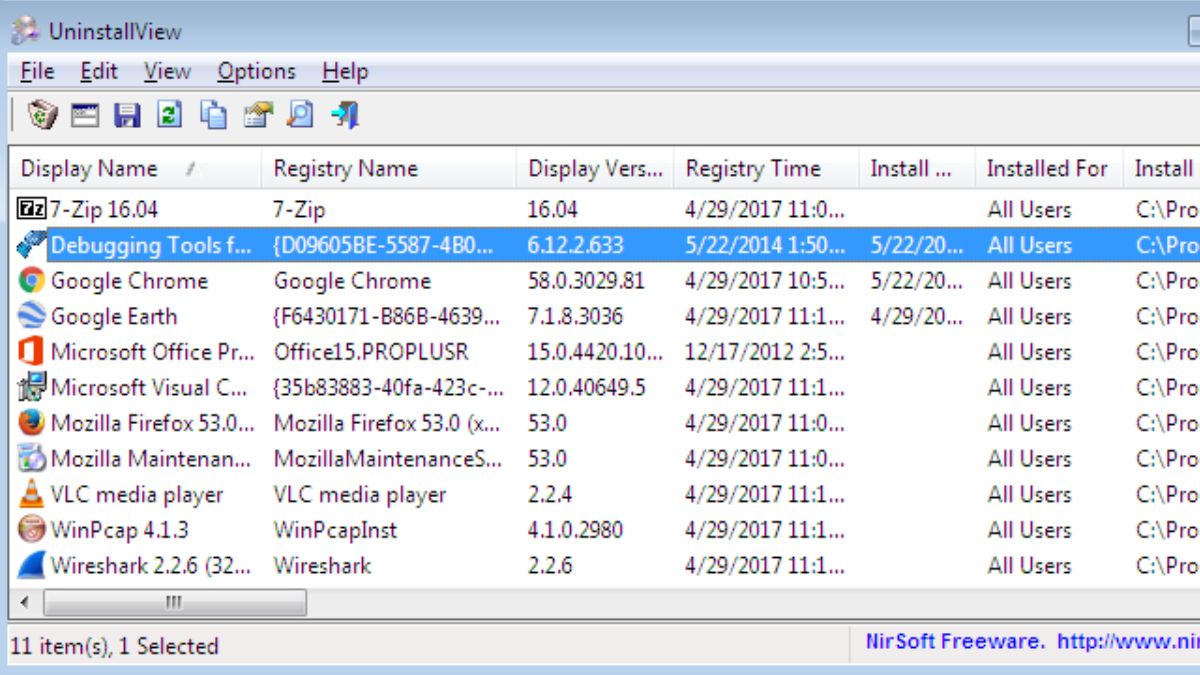Sort by the Registry Time column header
This screenshot has width=1200, height=675.
766,169
